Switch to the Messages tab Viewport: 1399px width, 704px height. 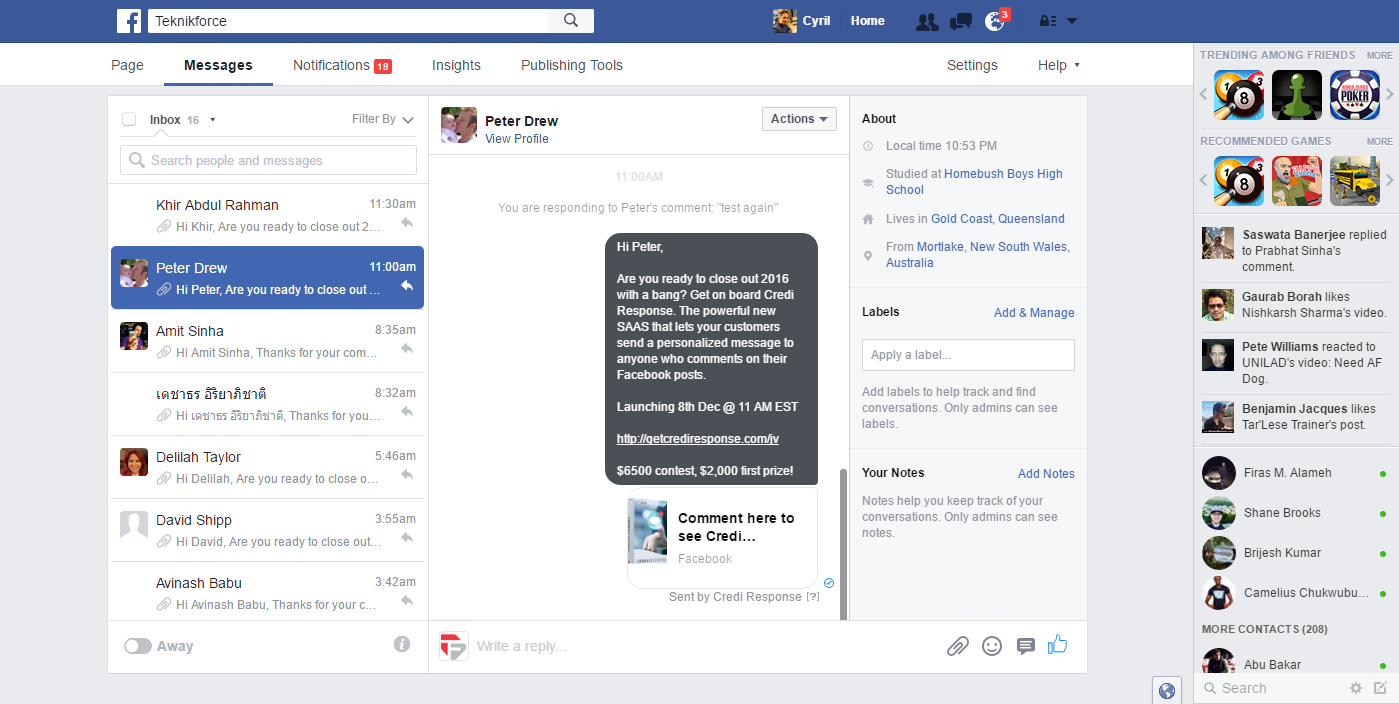218,65
